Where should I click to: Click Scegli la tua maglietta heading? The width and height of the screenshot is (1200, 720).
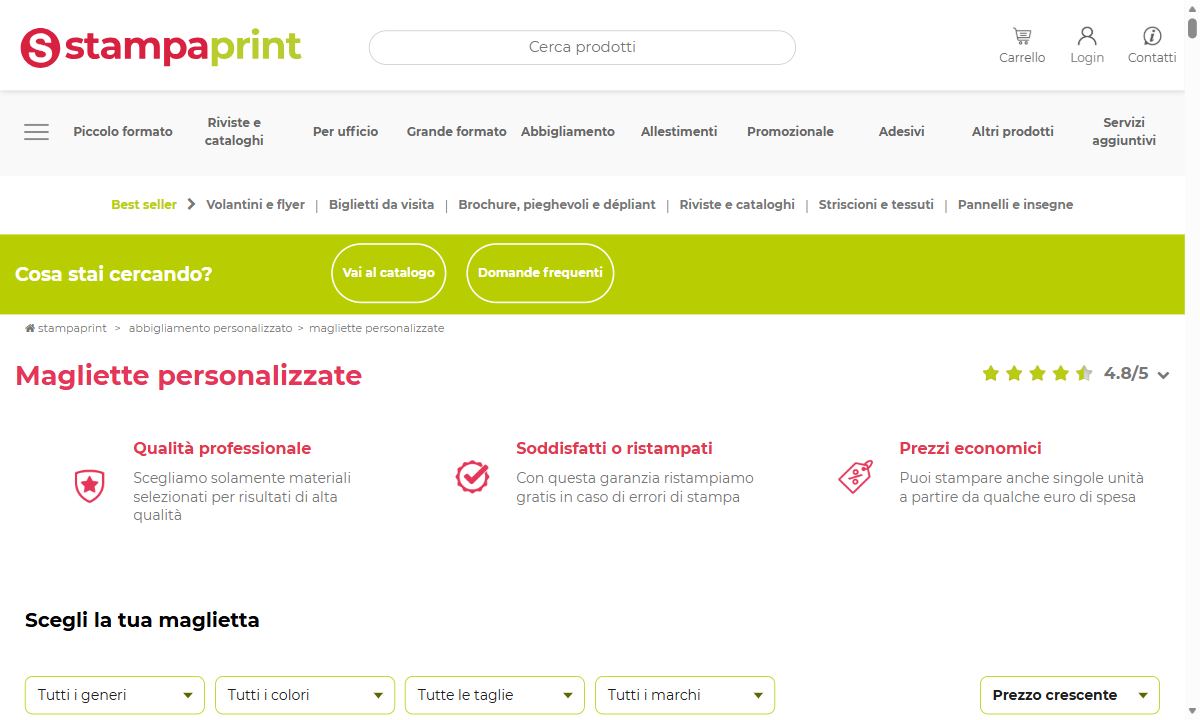click(x=142, y=621)
